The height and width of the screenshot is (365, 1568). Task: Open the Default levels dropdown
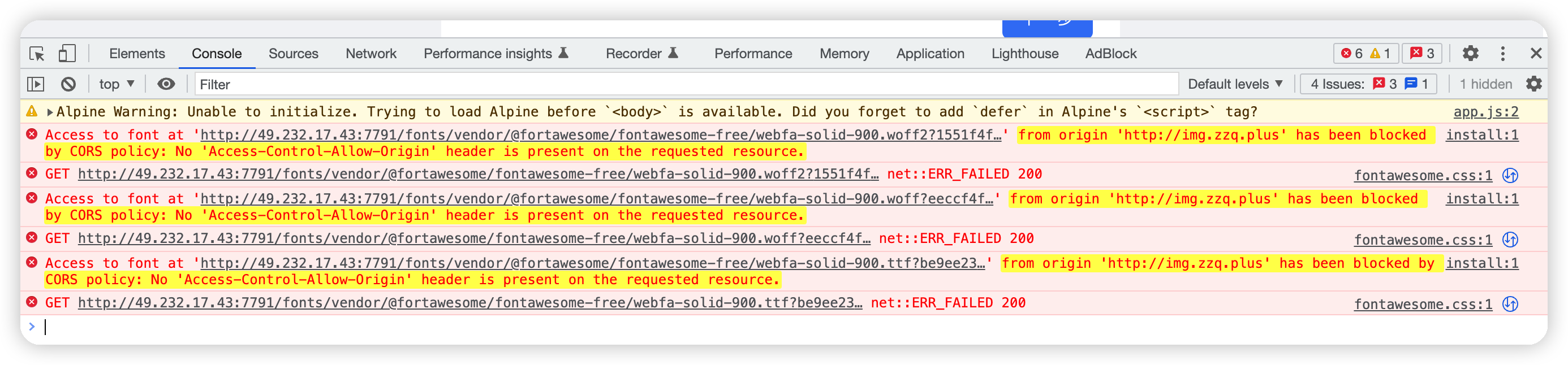coord(1233,84)
